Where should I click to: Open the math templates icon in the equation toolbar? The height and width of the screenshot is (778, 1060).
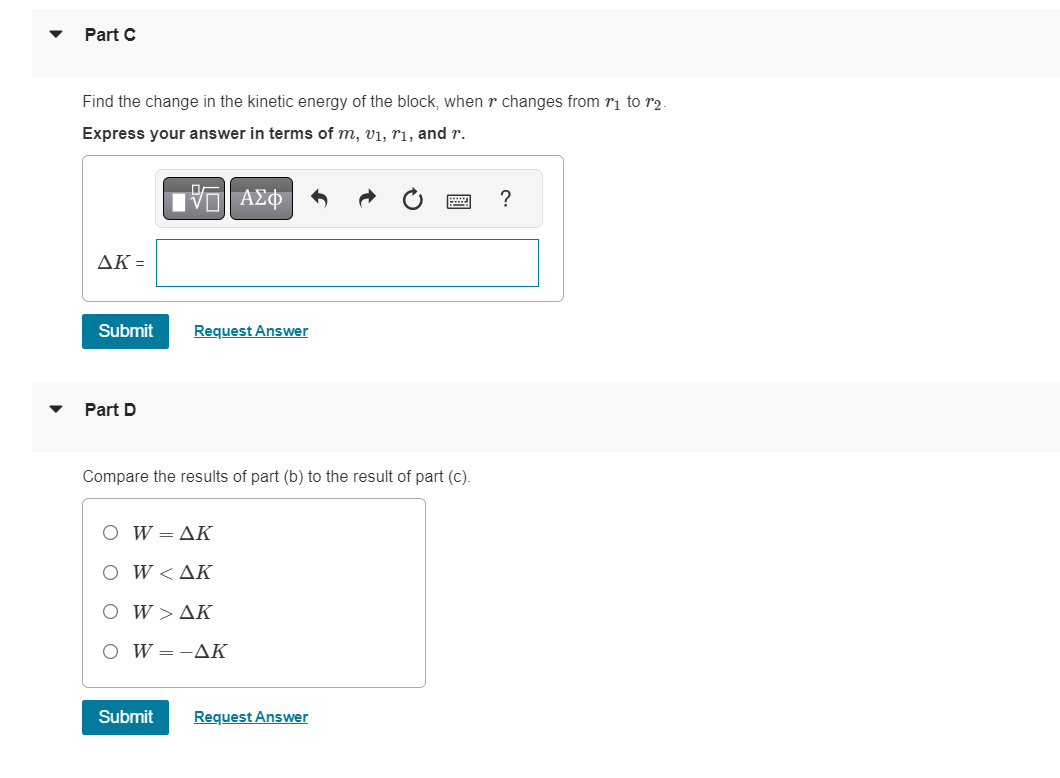pyautogui.click(x=192, y=198)
